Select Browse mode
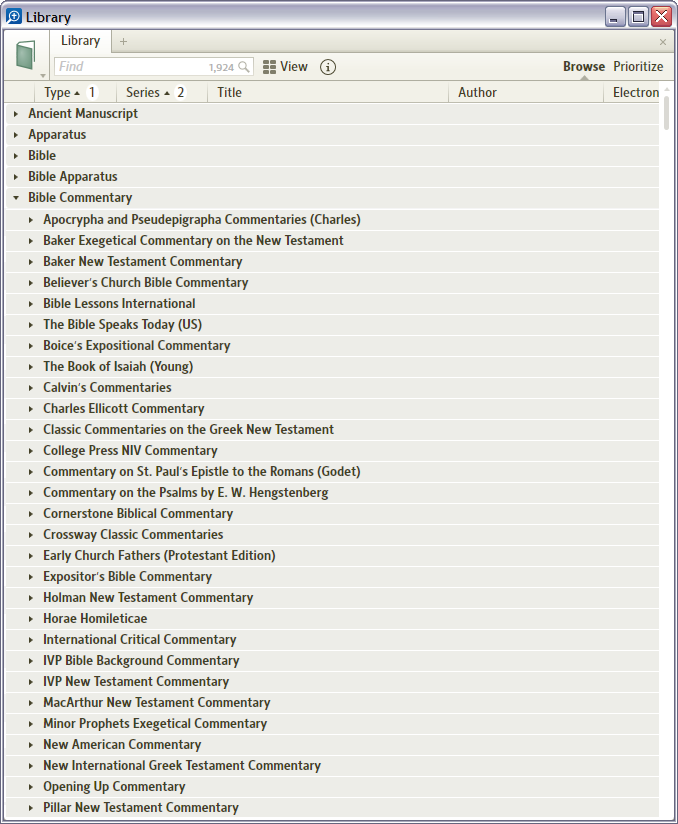Image resolution: width=678 pixels, height=824 pixels. [584, 67]
